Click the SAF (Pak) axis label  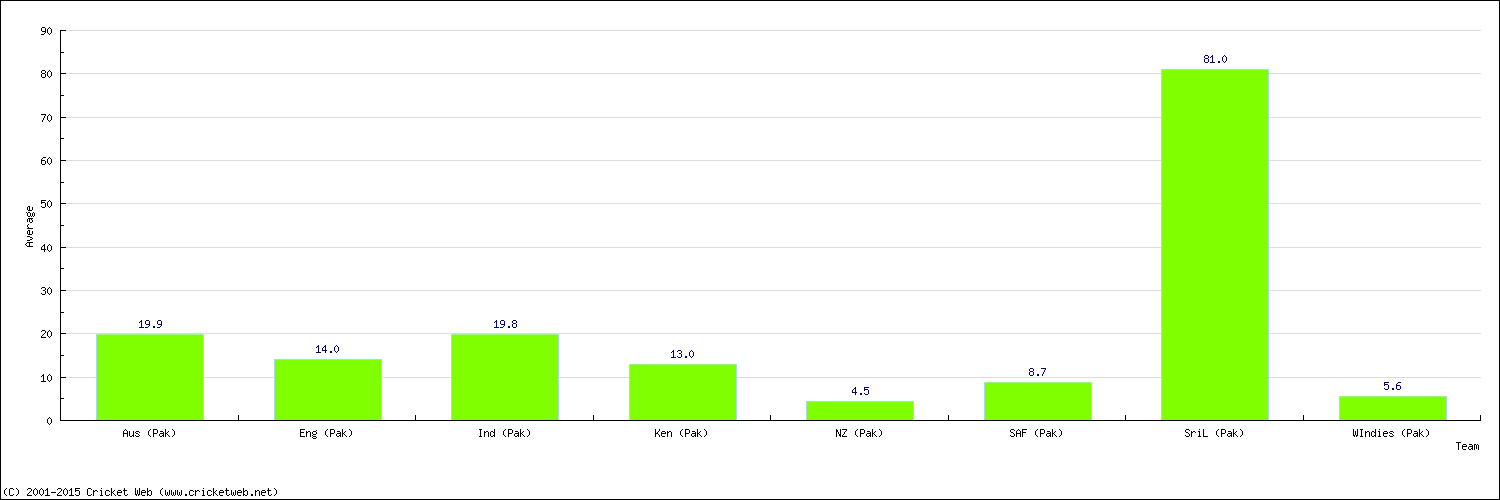pos(1038,433)
